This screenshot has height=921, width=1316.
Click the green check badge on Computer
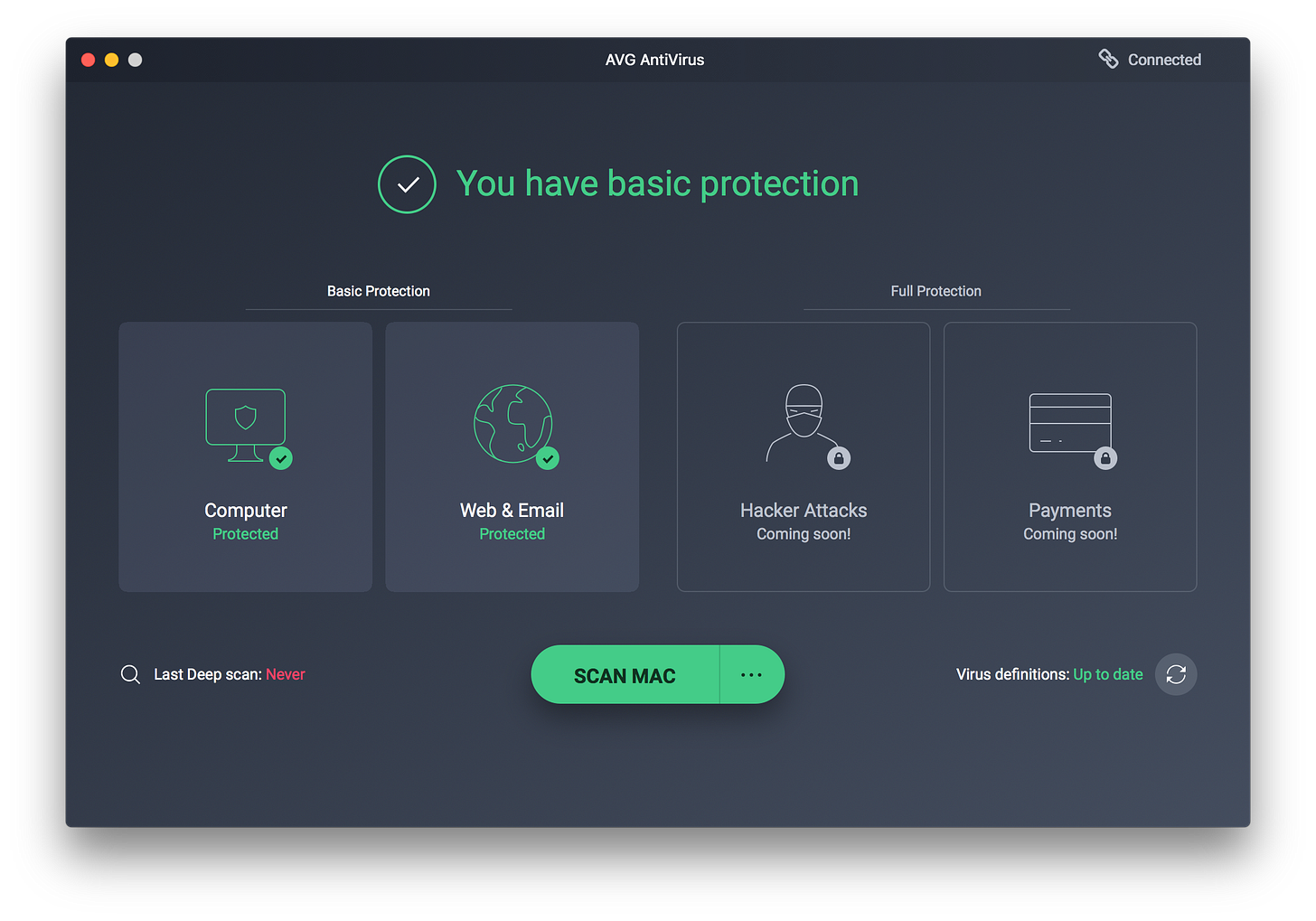281,458
